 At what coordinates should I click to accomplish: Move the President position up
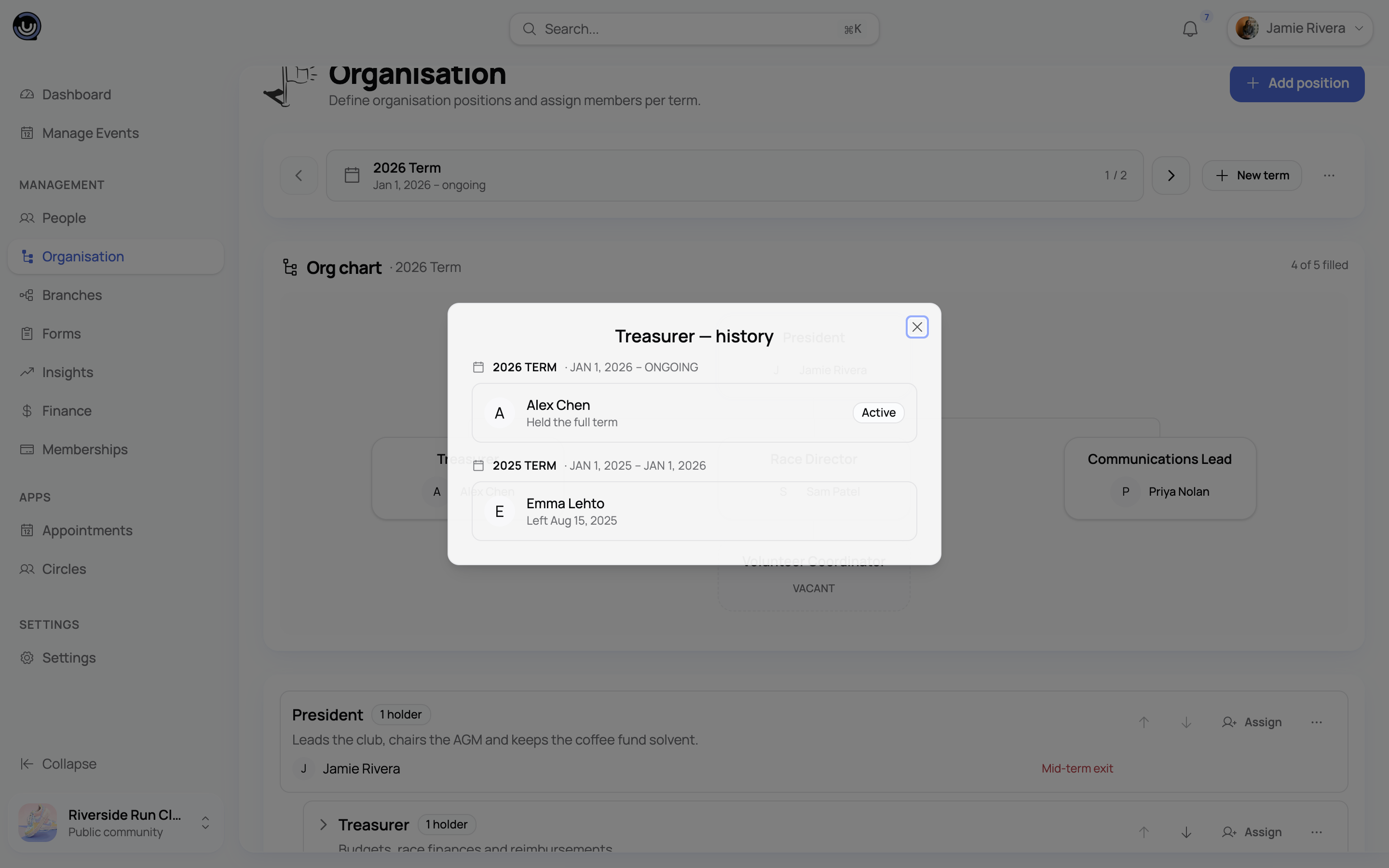1144,722
